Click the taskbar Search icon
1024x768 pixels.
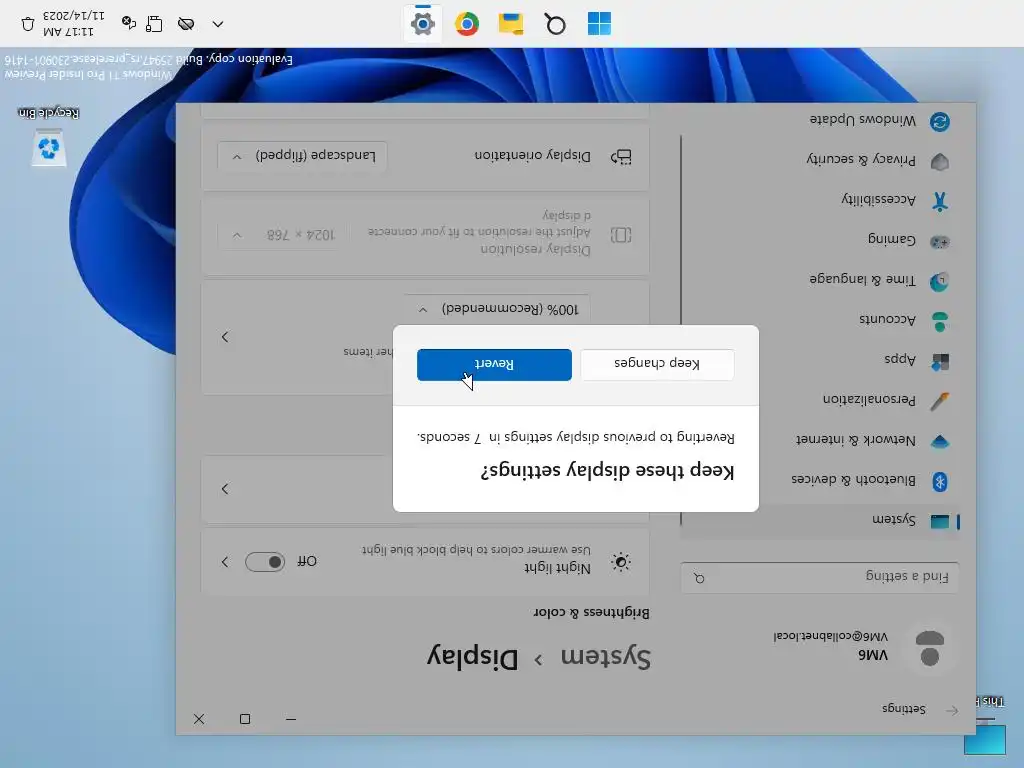point(554,24)
